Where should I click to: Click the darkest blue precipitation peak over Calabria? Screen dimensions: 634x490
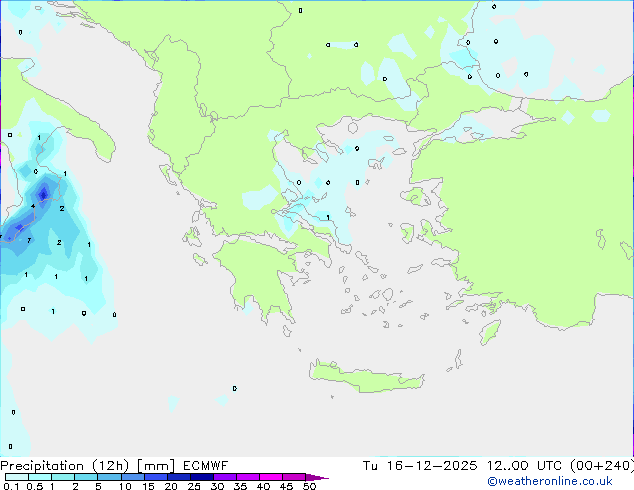pos(43,194)
